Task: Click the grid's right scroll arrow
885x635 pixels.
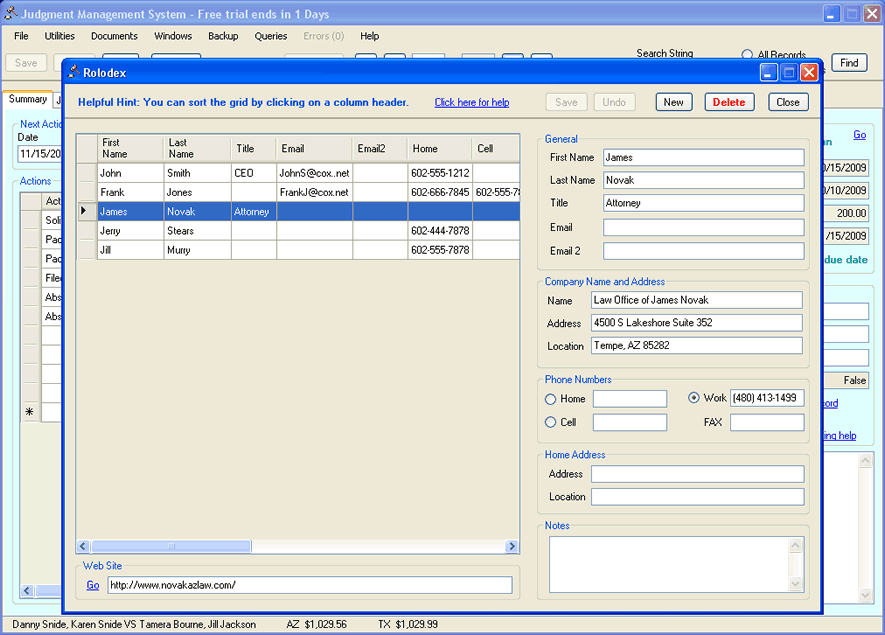Action: click(512, 547)
